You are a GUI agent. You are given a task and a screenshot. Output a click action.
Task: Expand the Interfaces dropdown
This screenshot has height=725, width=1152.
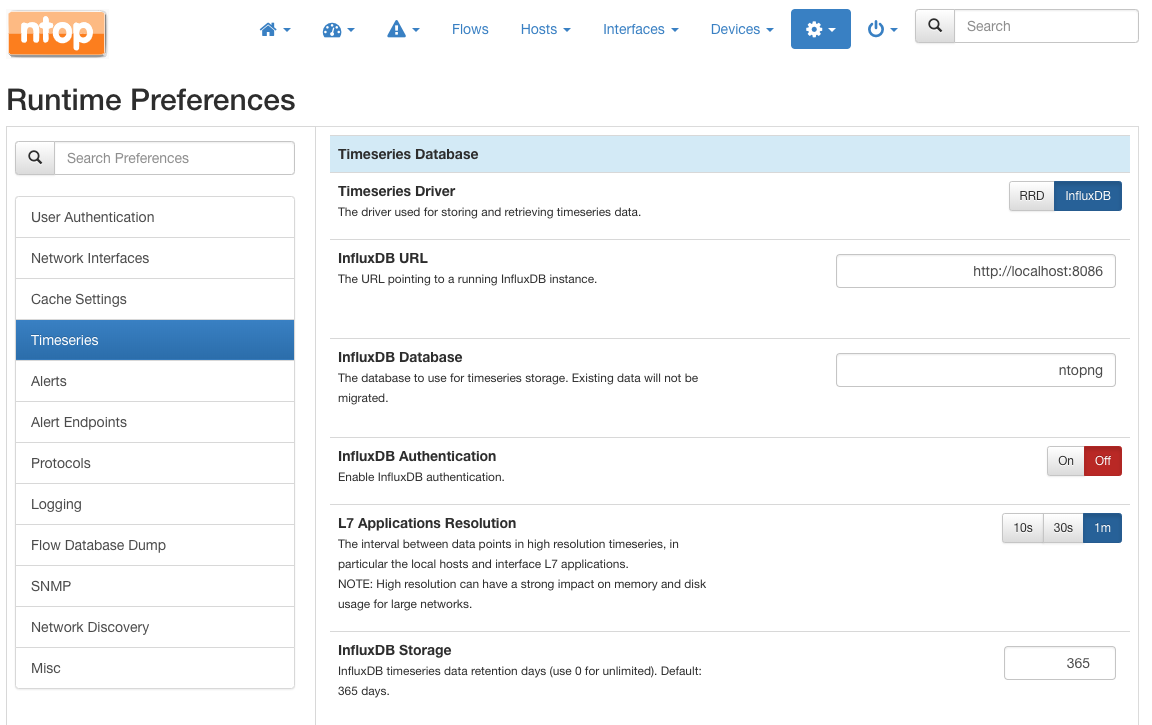coord(641,29)
